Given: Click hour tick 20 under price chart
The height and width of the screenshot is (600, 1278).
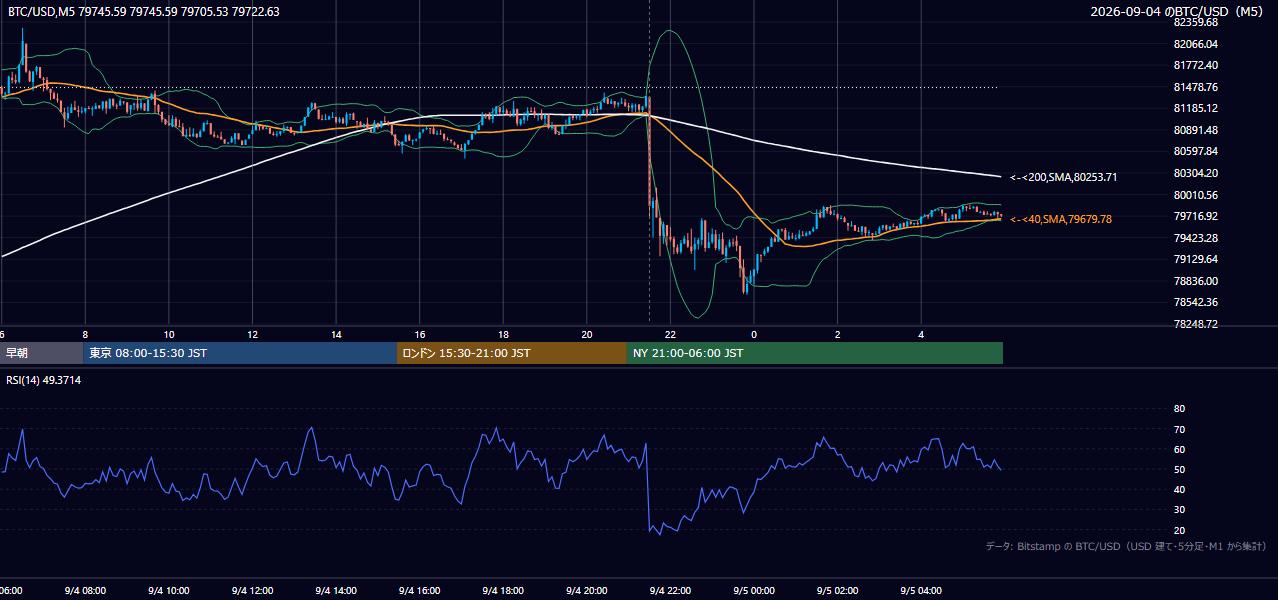Looking at the screenshot, I should (587, 334).
